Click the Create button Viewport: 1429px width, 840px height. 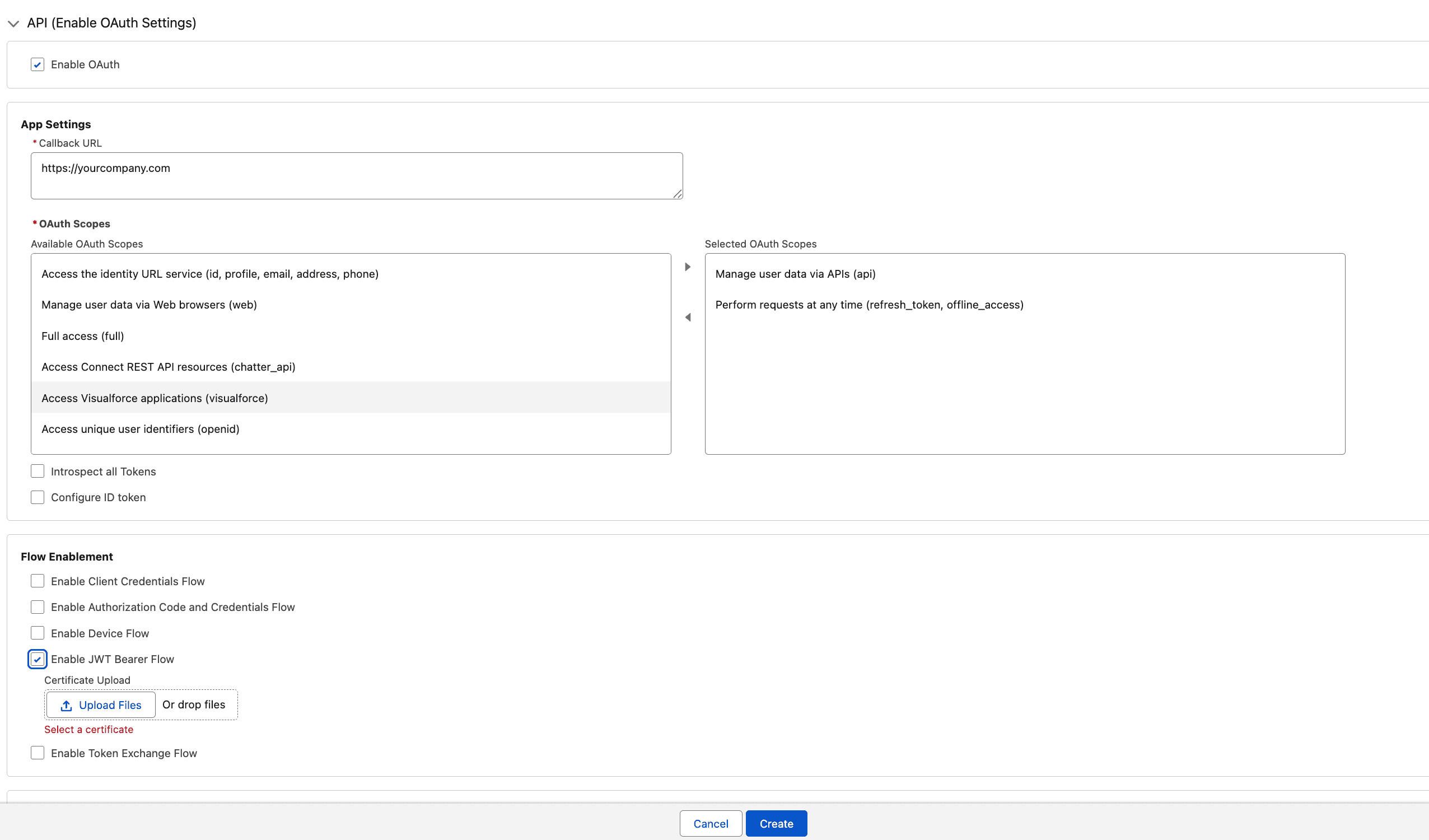[776, 823]
